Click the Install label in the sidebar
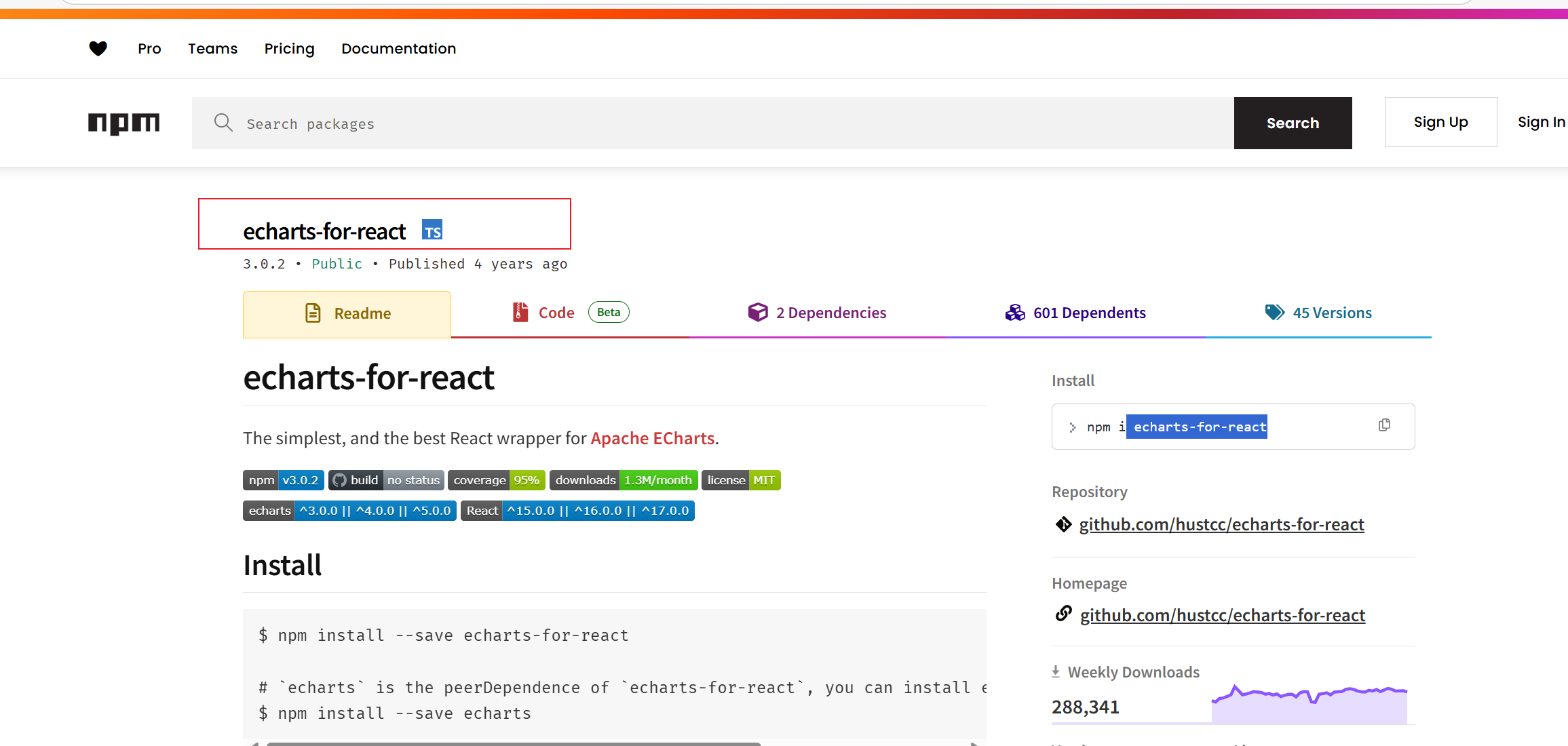Image resolution: width=1568 pixels, height=746 pixels. (1073, 380)
